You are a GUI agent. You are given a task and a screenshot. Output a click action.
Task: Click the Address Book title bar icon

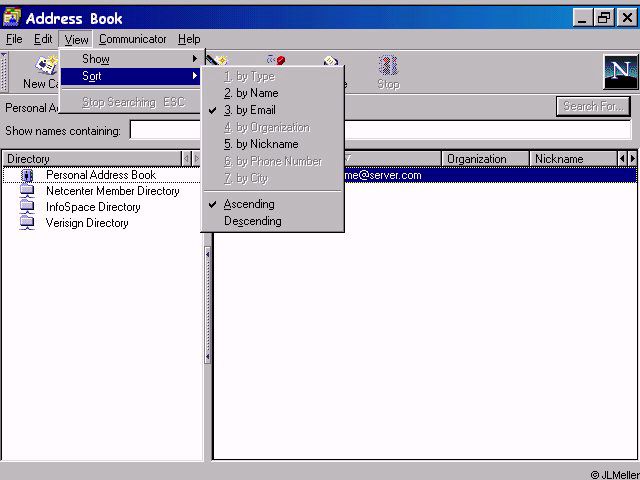click(11, 18)
